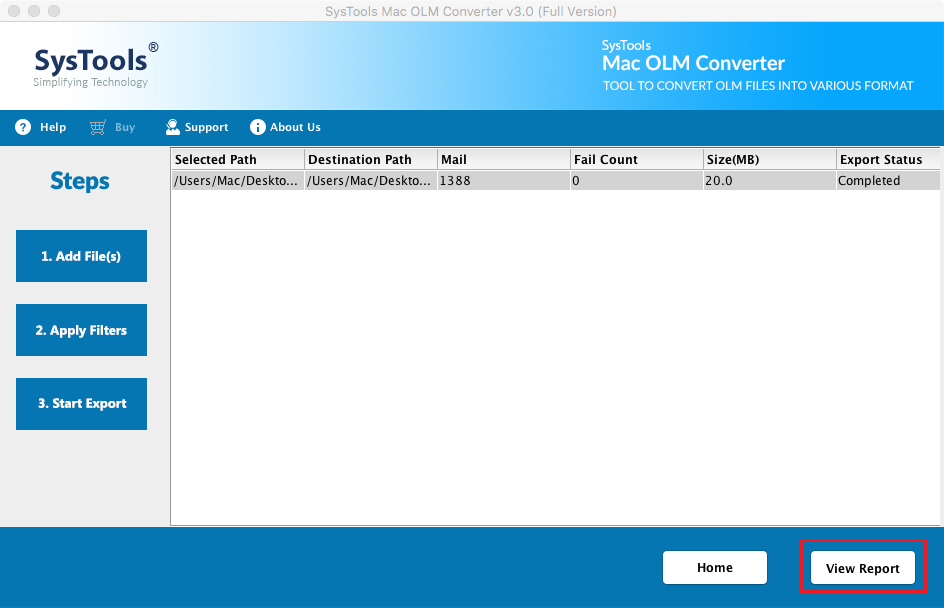Minimize the window with the middle title bar button
This screenshot has height=608, width=944.
coord(34,11)
